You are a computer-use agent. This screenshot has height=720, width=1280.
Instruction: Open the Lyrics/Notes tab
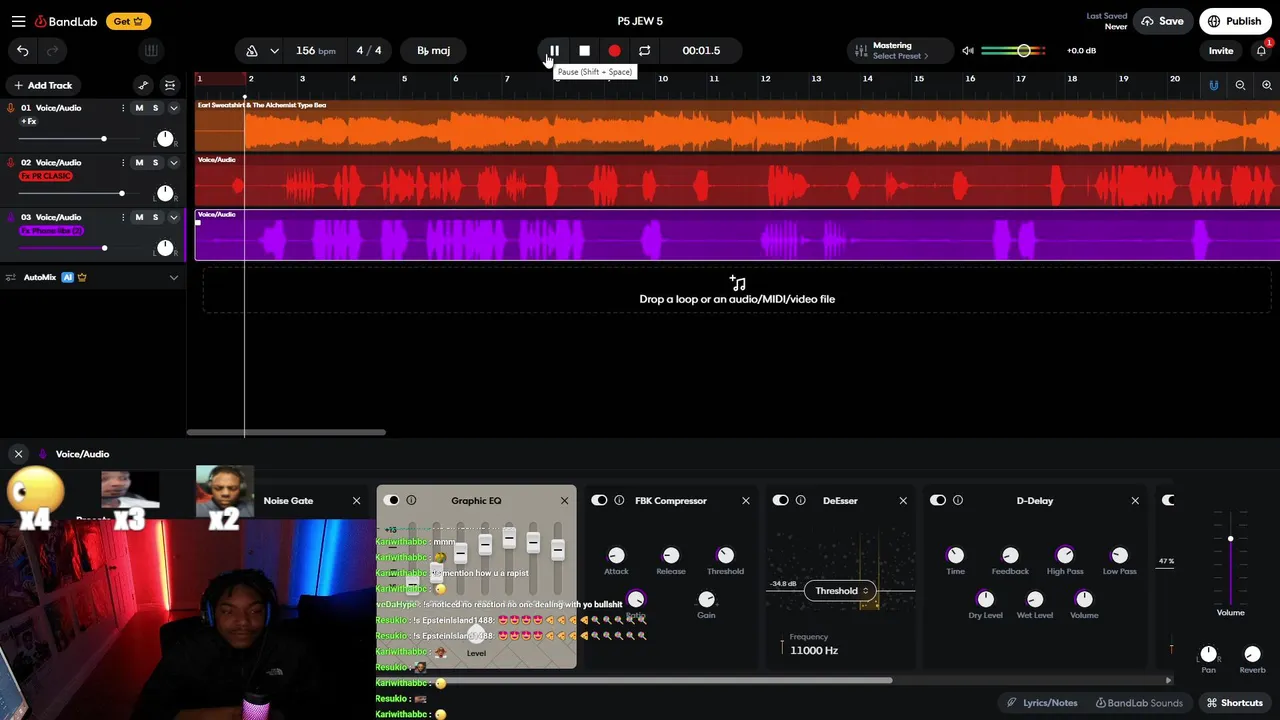(1042, 703)
